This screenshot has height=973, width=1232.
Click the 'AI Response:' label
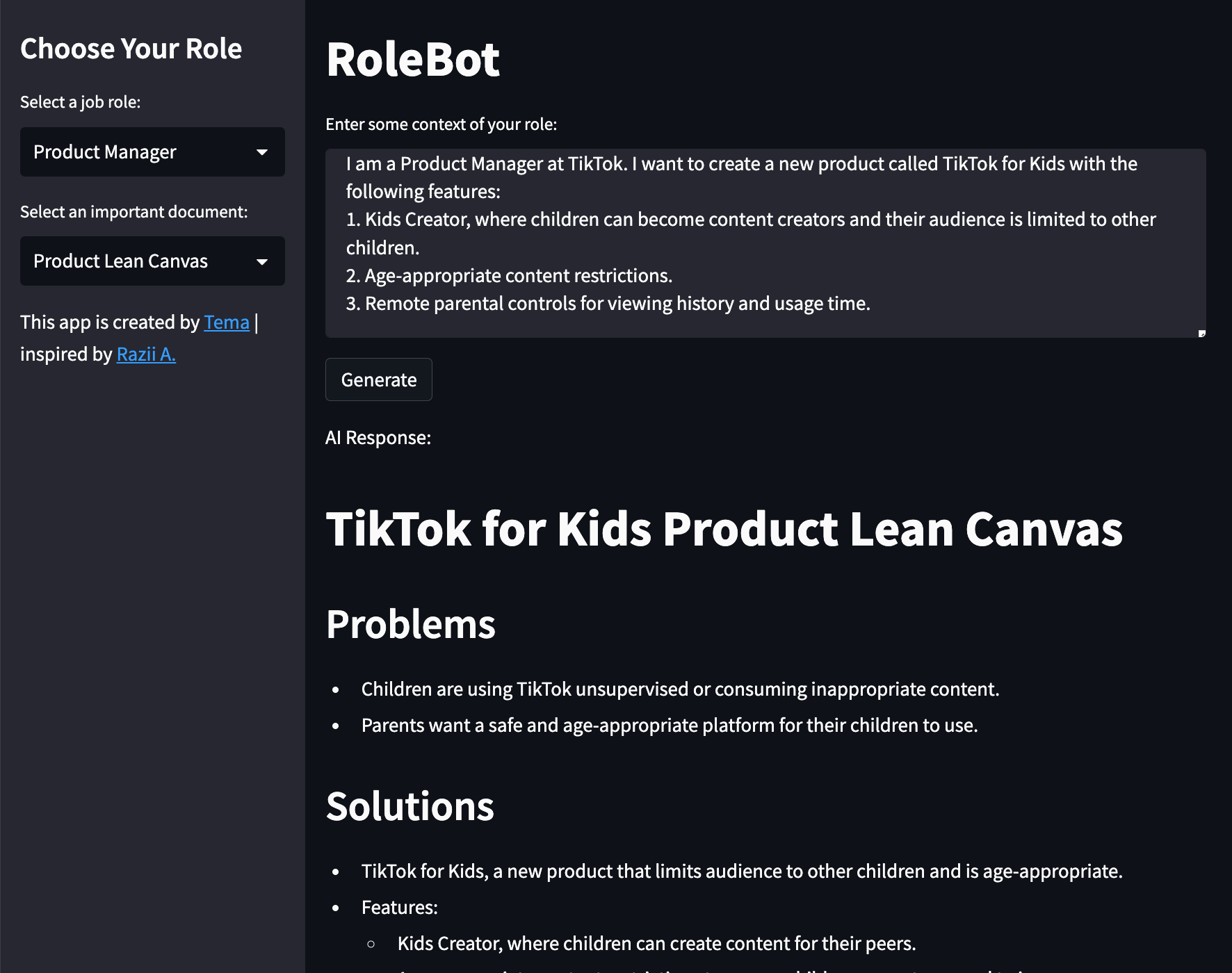coord(378,438)
